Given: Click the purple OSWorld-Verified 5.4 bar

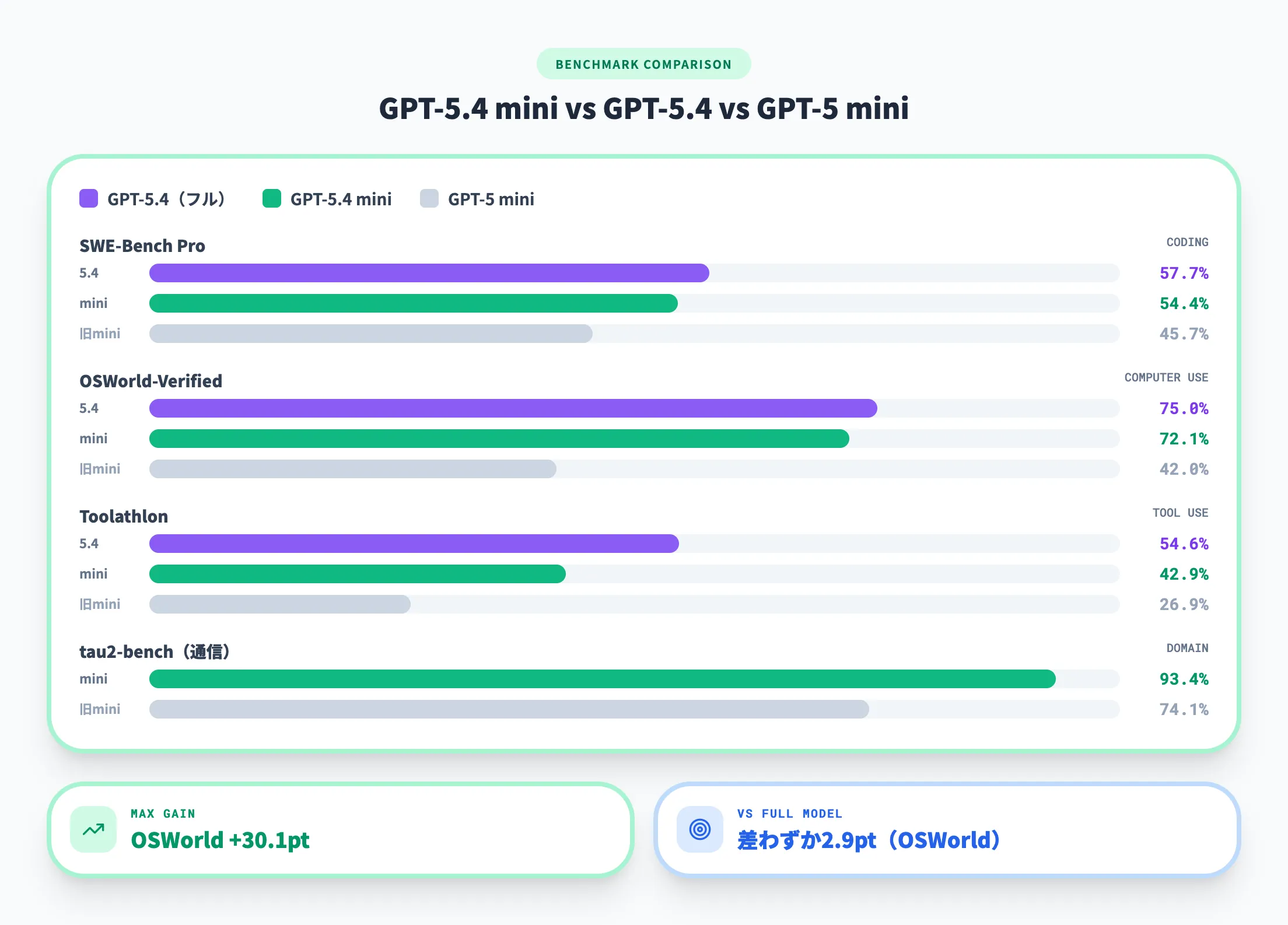Looking at the screenshot, I should [513, 408].
